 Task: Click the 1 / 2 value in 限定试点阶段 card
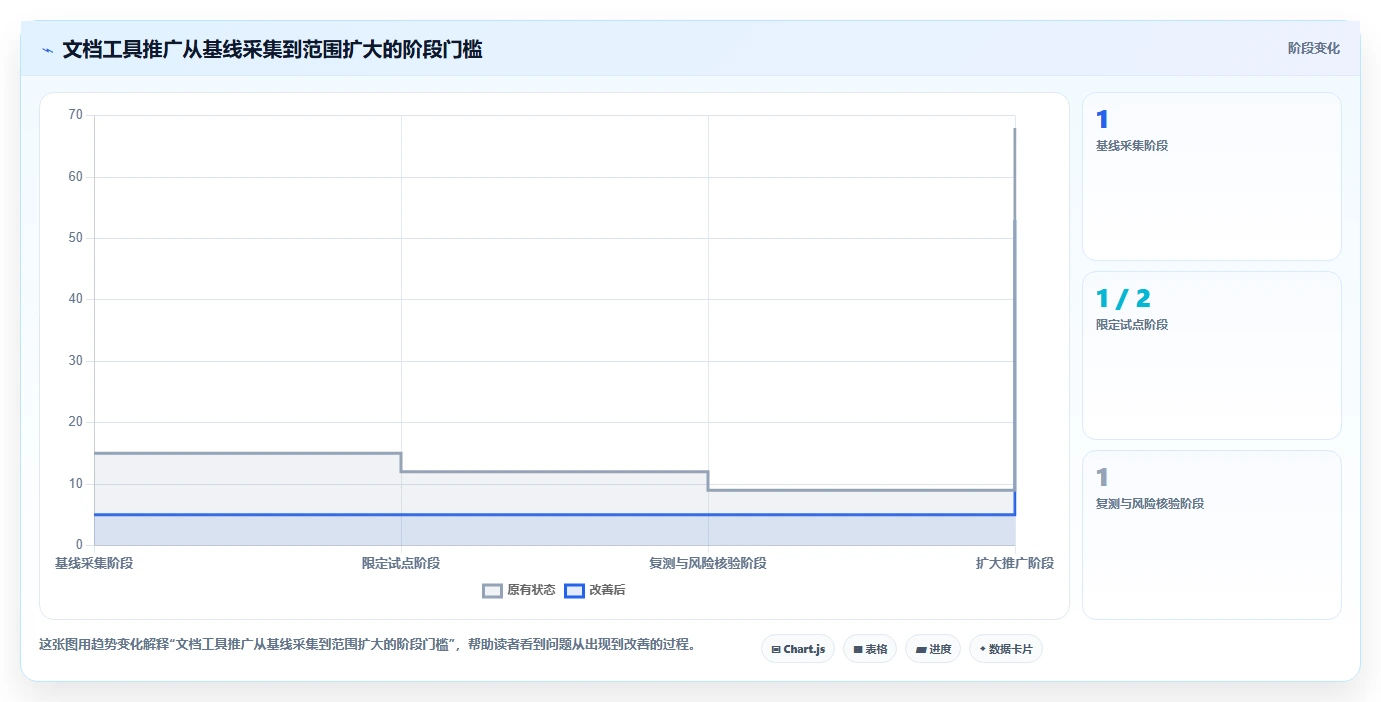pyautogui.click(x=1123, y=298)
